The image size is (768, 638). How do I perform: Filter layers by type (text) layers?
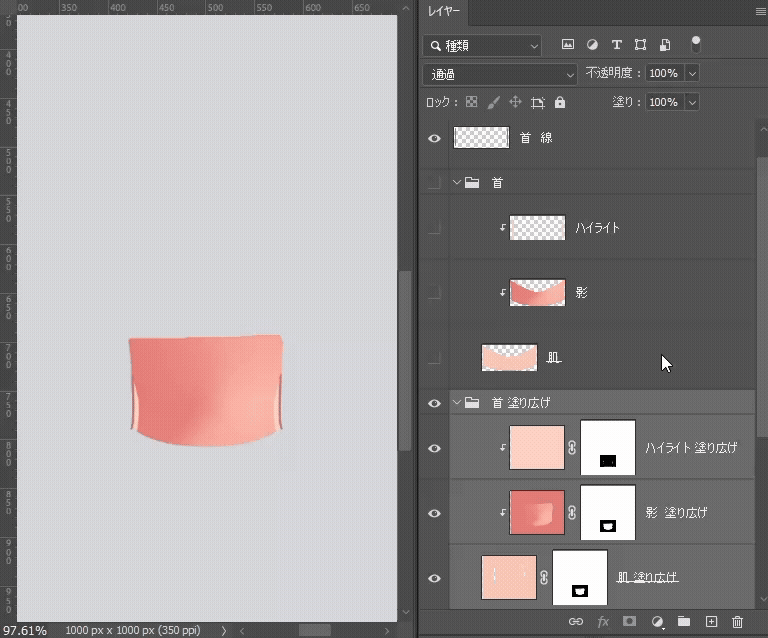616,45
